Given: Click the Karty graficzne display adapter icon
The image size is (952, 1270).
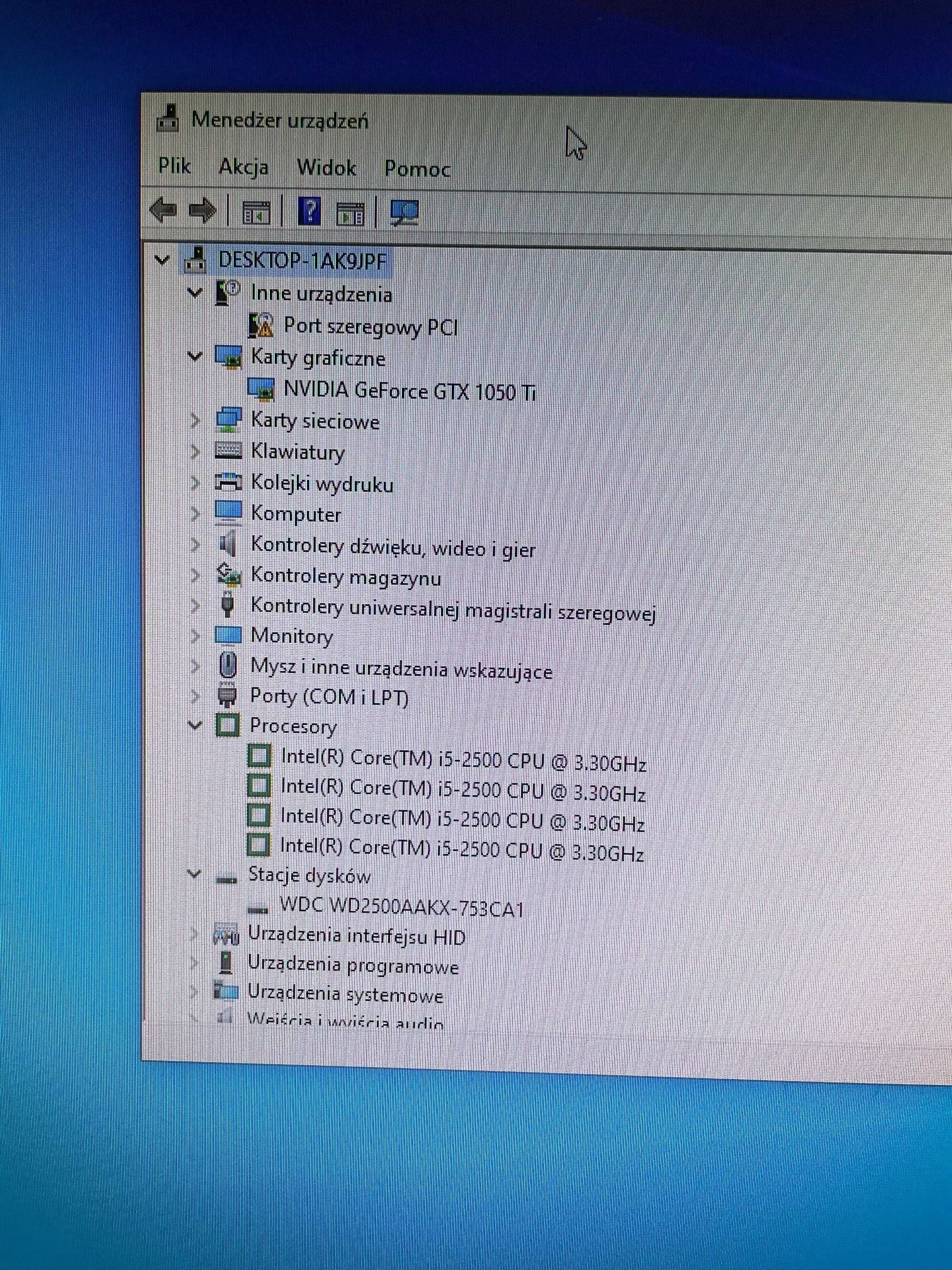Looking at the screenshot, I should [x=228, y=356].
